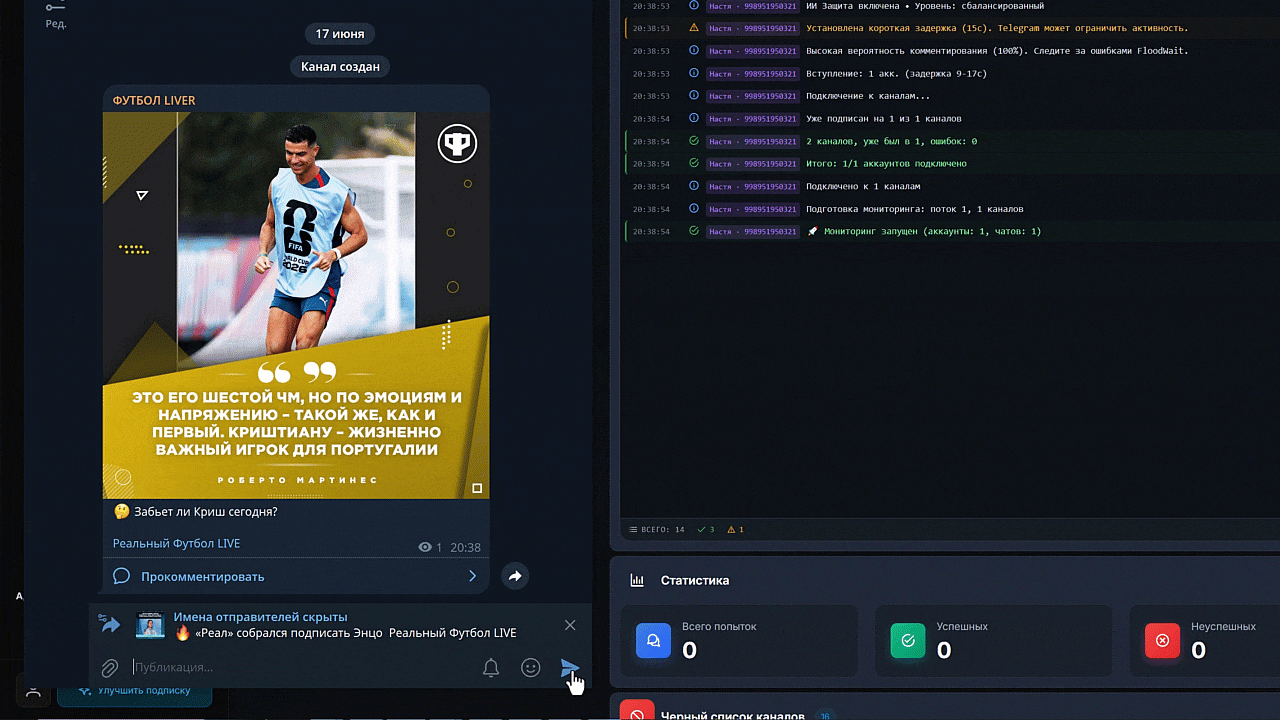
Task: Click the green success count 3 in log footer
Action: [705, 529]
